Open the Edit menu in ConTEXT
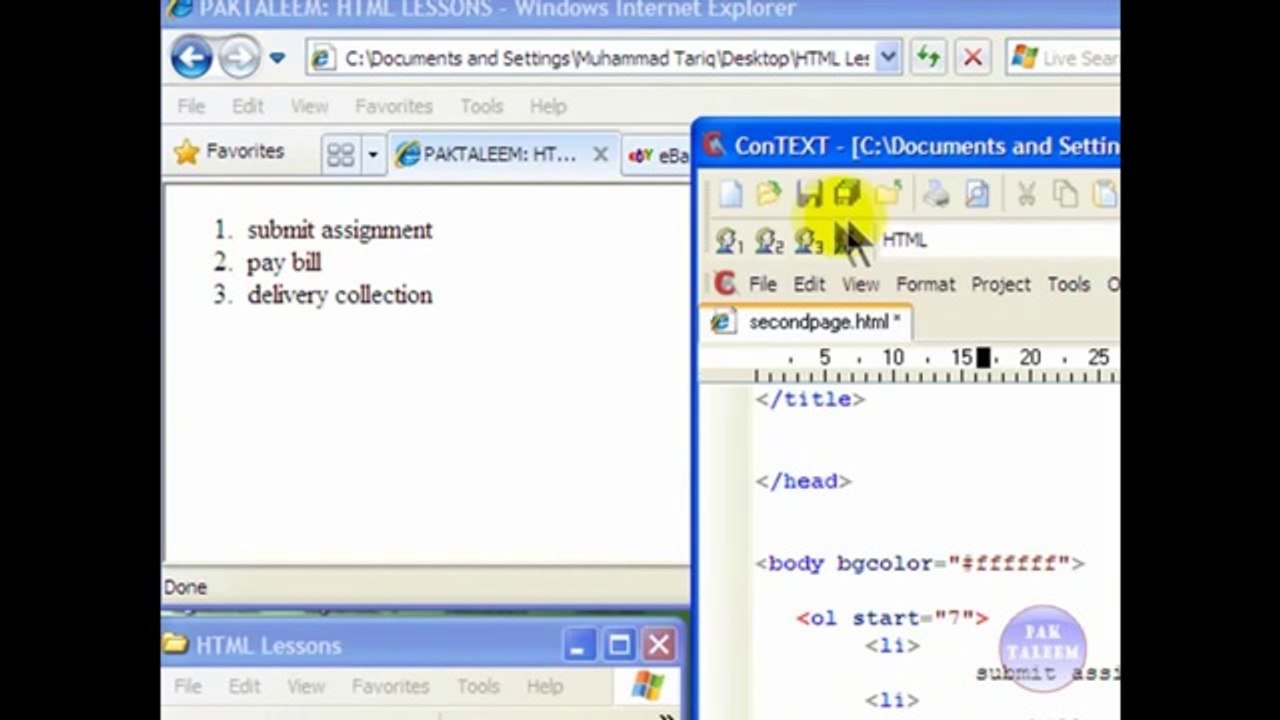Image resolution: width=1280 pixels, height=720 pixels. point(809,284)
